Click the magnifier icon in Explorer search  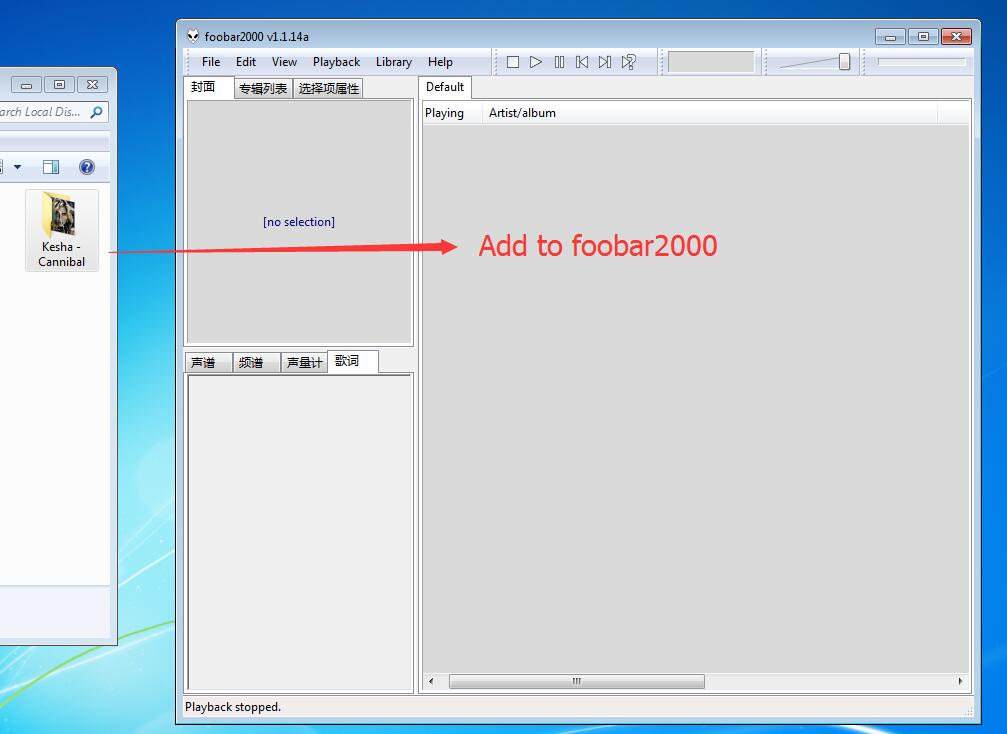[x=96, y=112]
